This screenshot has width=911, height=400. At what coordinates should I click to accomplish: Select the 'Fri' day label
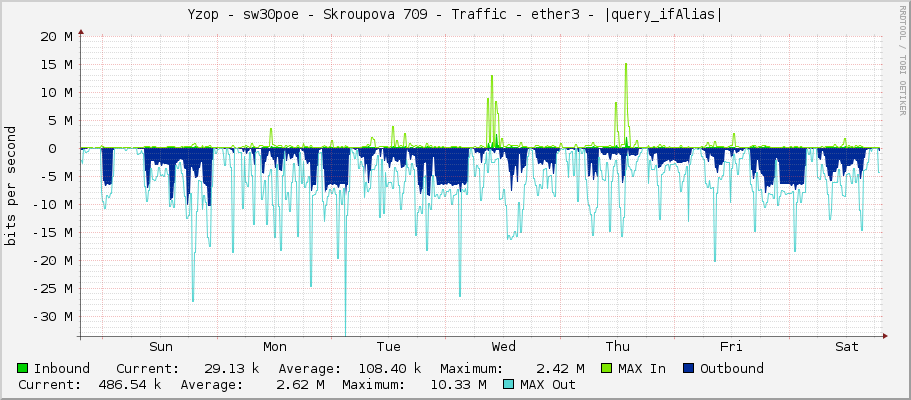[x=731, y=347]
